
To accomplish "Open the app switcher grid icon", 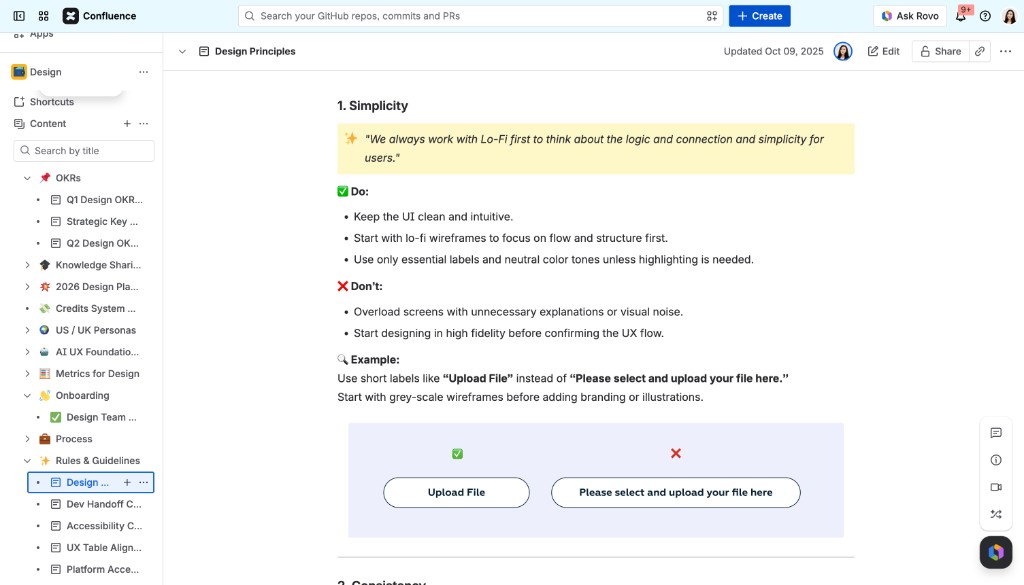I will click(x=44, y=16).
